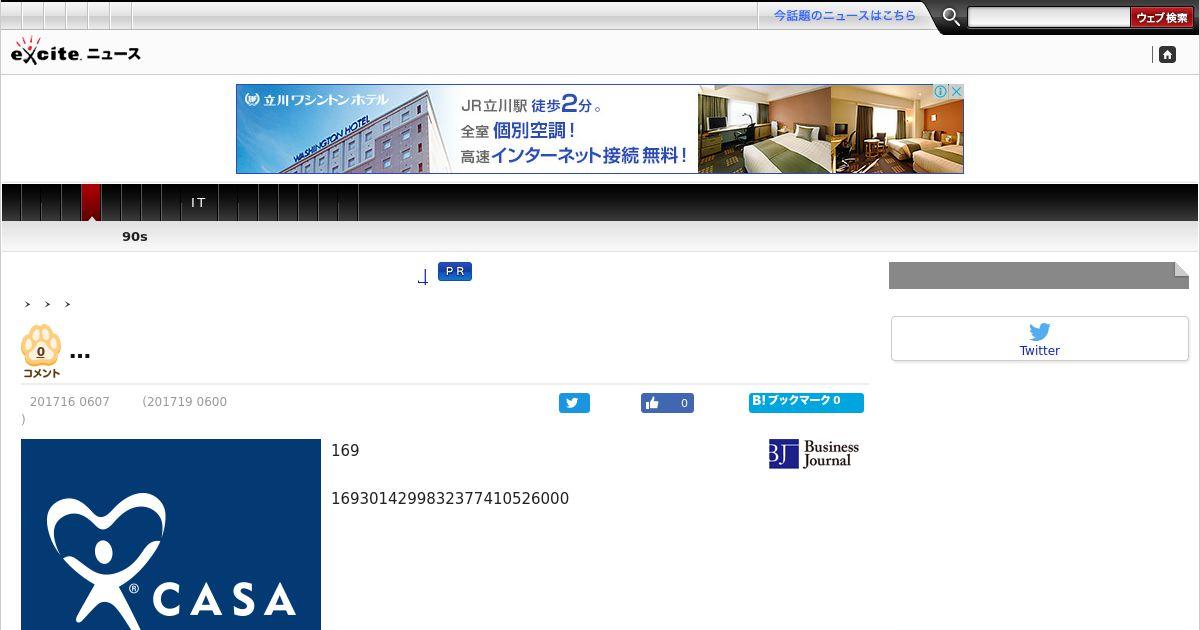The width and height of the screenshot is (1200, 630).
Task: Enlarge the CASA article image
Action: 171,534
